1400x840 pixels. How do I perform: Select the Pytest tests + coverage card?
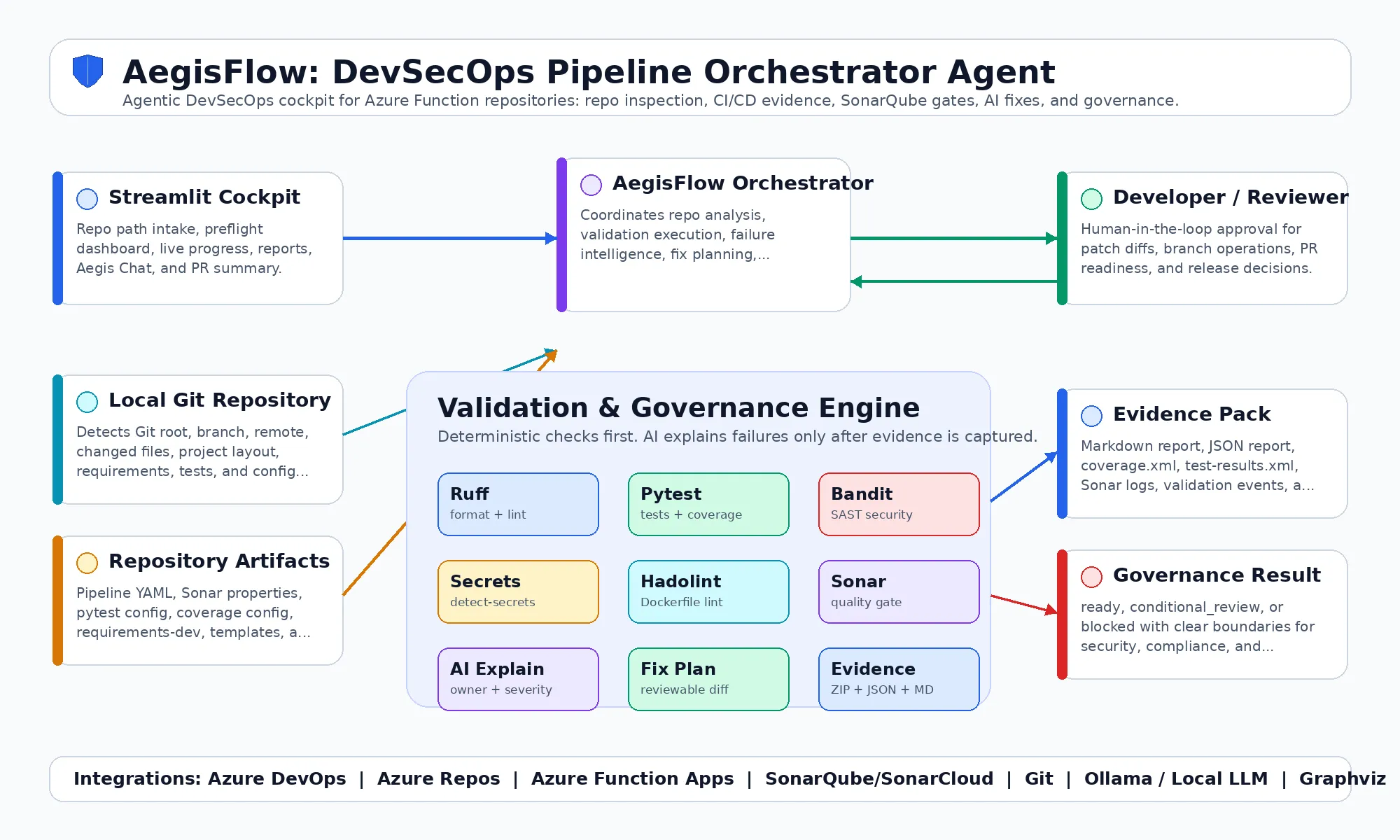click(x=708, y=504)
